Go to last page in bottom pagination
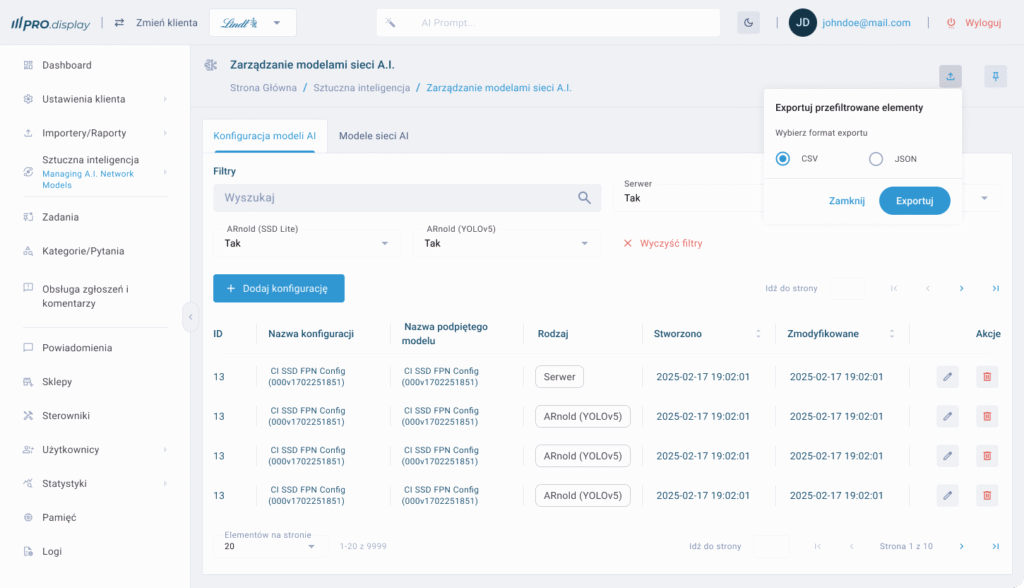This screenshot has height=588, width=1024. [x=995, y=546]
